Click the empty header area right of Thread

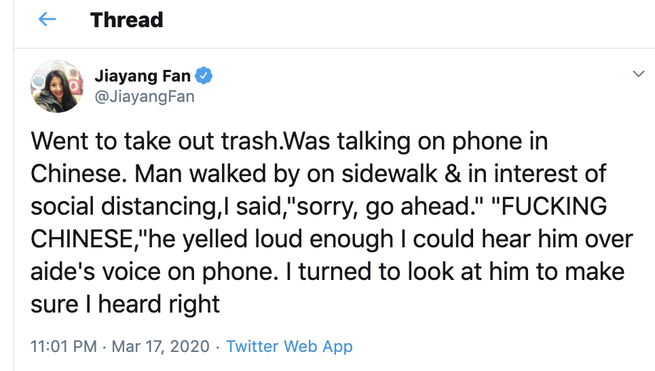[x=409, y=20]
